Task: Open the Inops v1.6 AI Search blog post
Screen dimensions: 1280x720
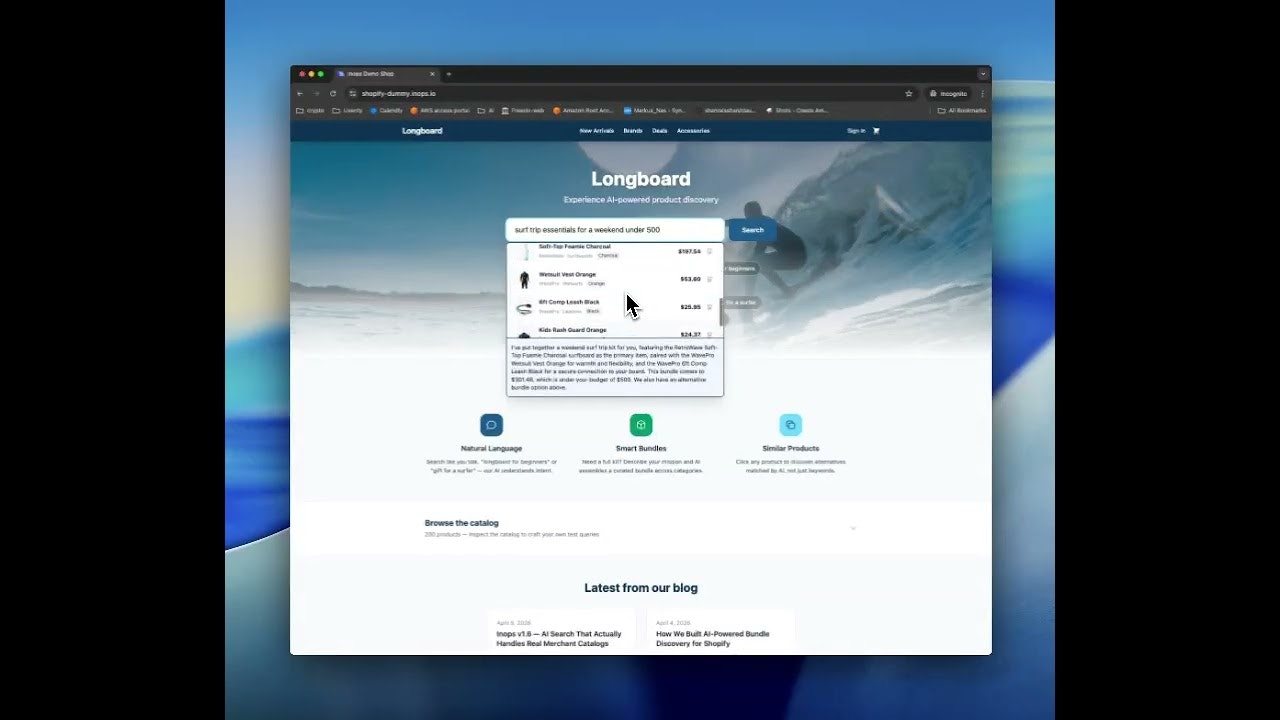Action: (x=561, y=630)
